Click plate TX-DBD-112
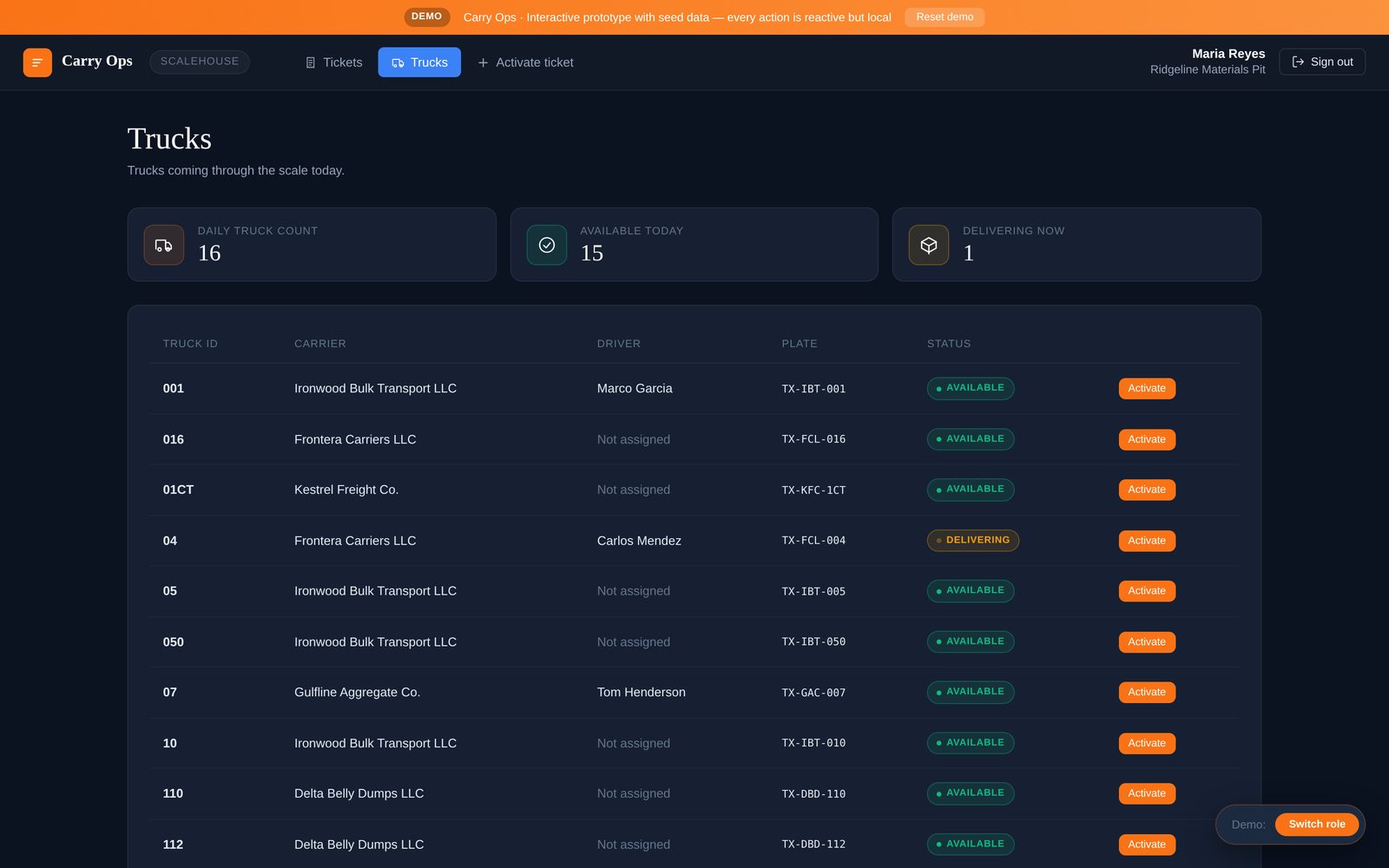This screenshot has height=868, width=1389. 813,845
